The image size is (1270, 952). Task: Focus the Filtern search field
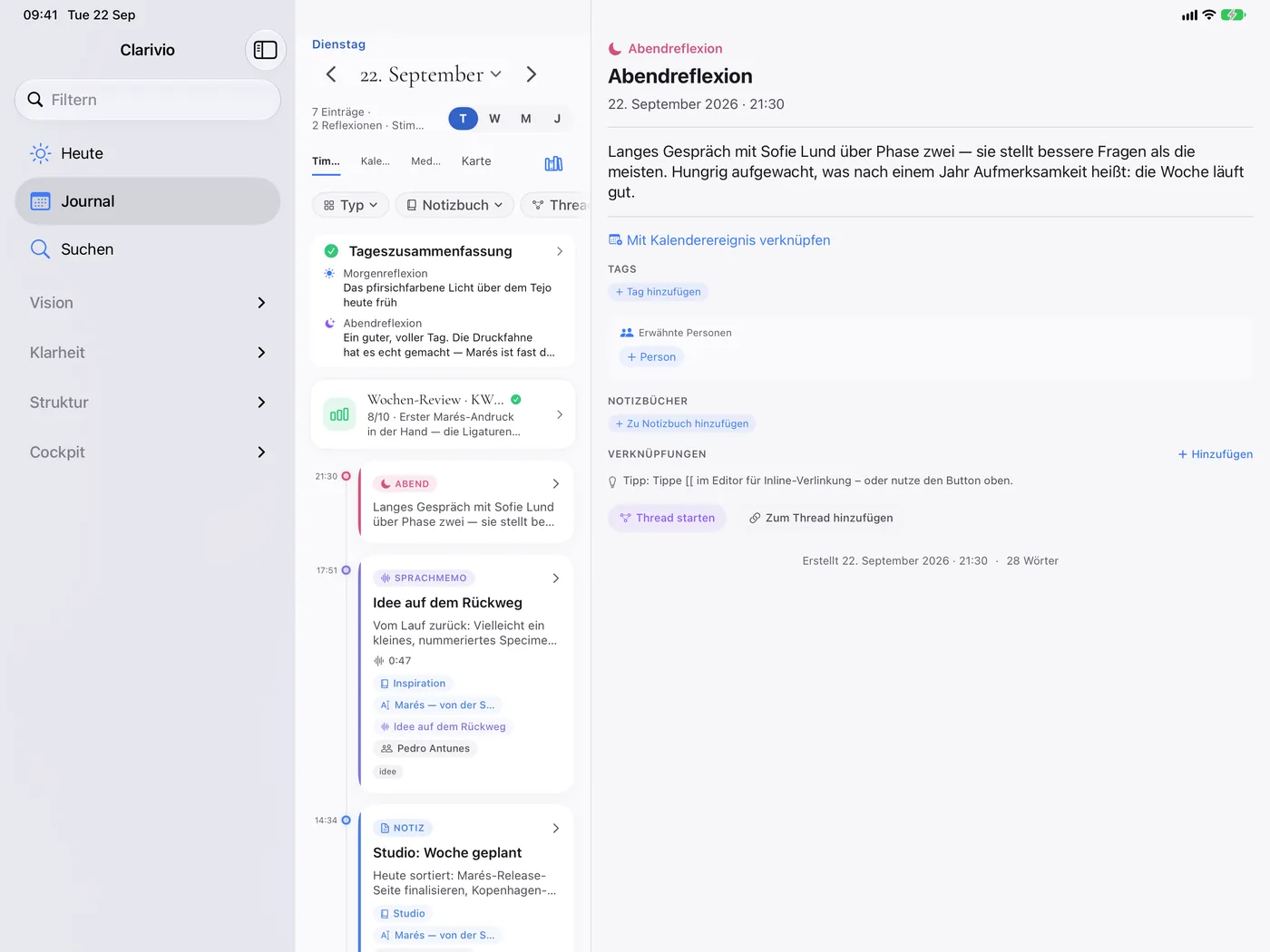(x=148, y=100)
